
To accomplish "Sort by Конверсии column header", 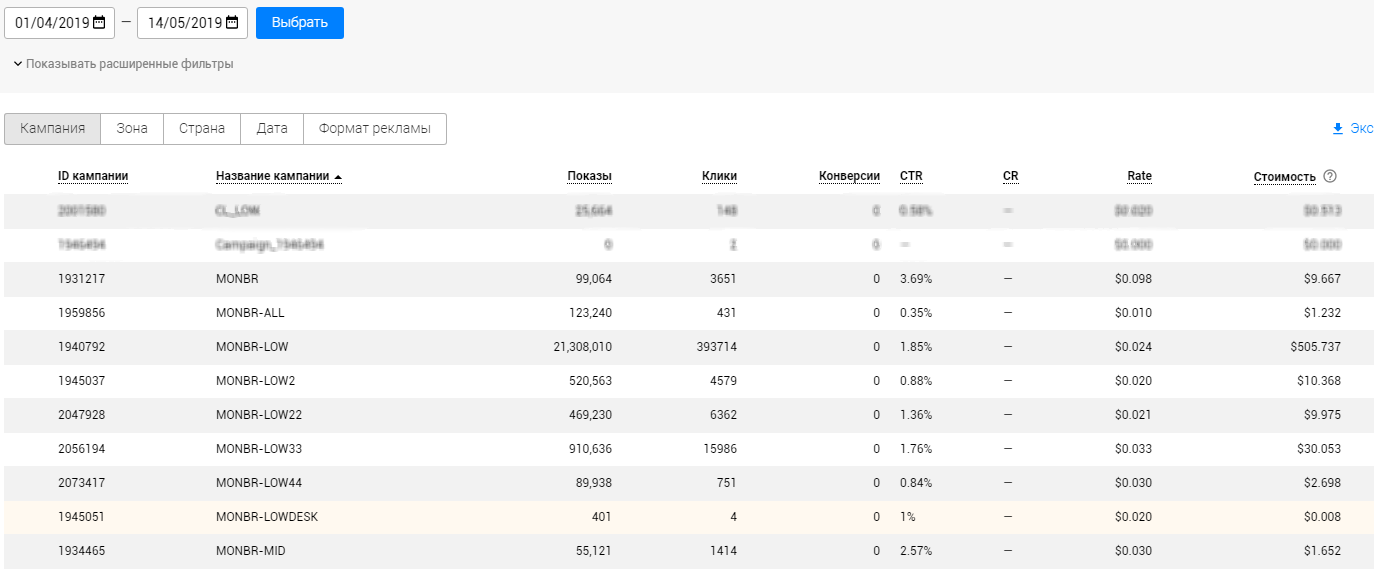I will tap(849, 176).
